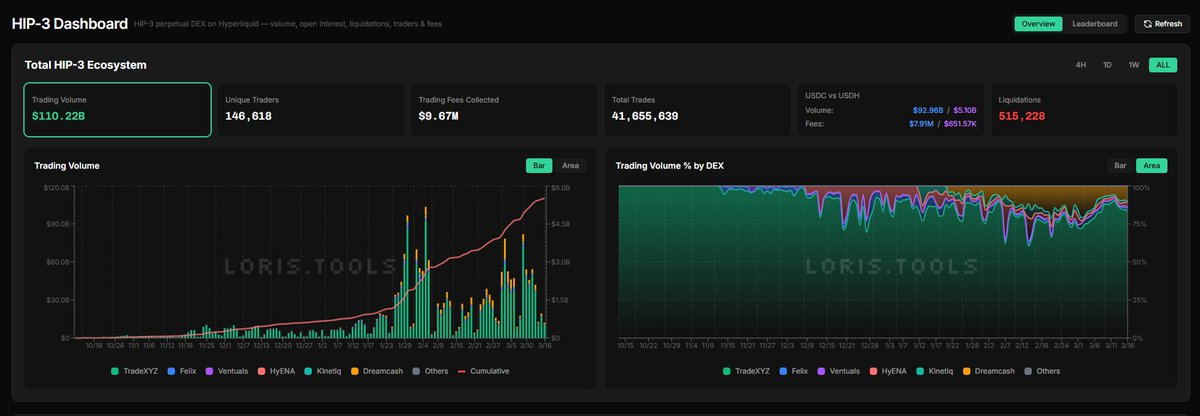Set time range to 4H
The height and width of the screenshot is (416, 1200).
point(1081,65)
